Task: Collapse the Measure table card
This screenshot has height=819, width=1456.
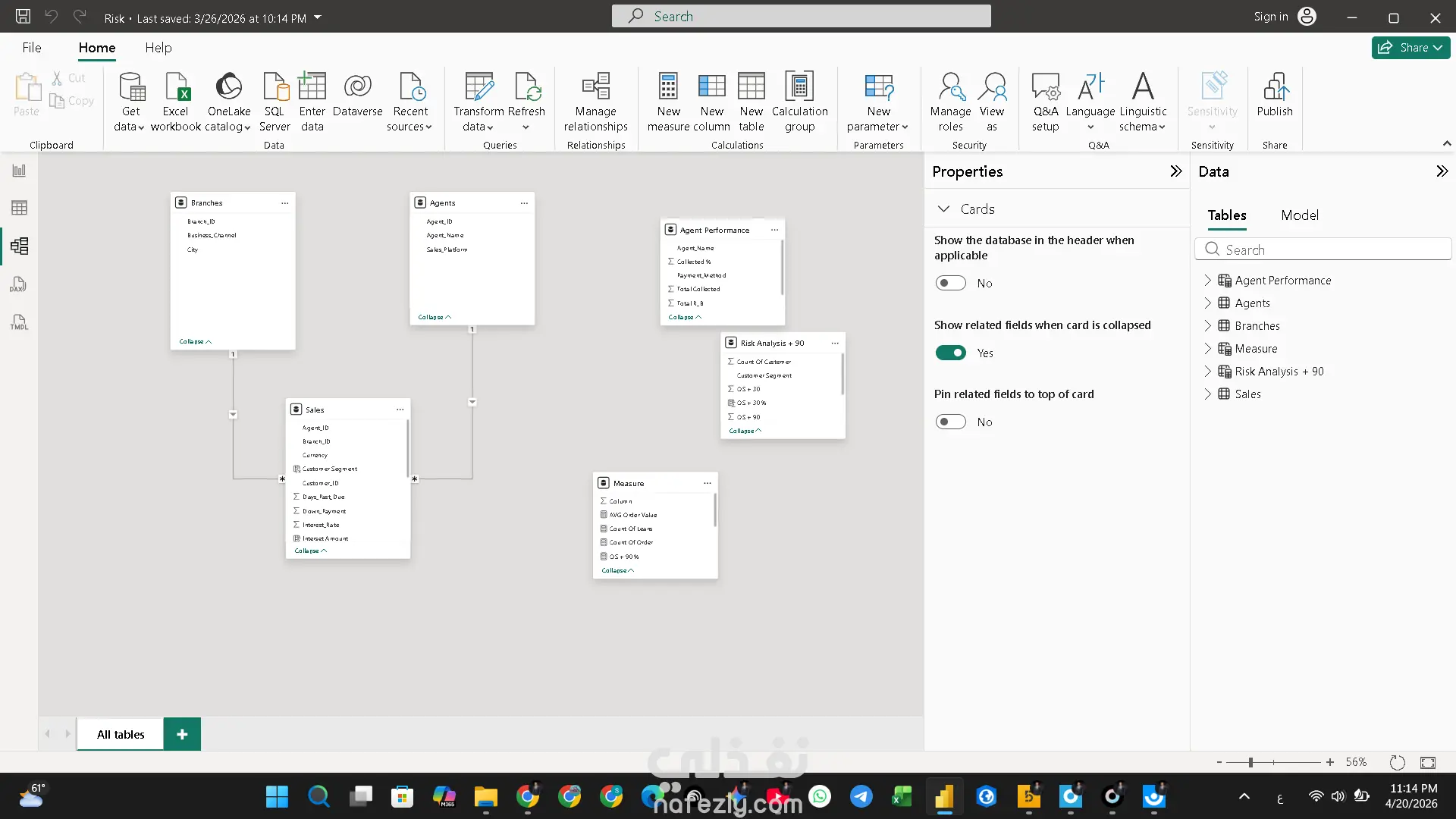Action: [617, 570]
